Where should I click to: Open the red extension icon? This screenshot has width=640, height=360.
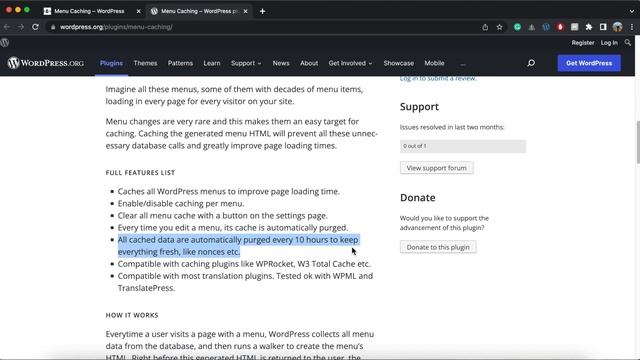click(560, 27)
